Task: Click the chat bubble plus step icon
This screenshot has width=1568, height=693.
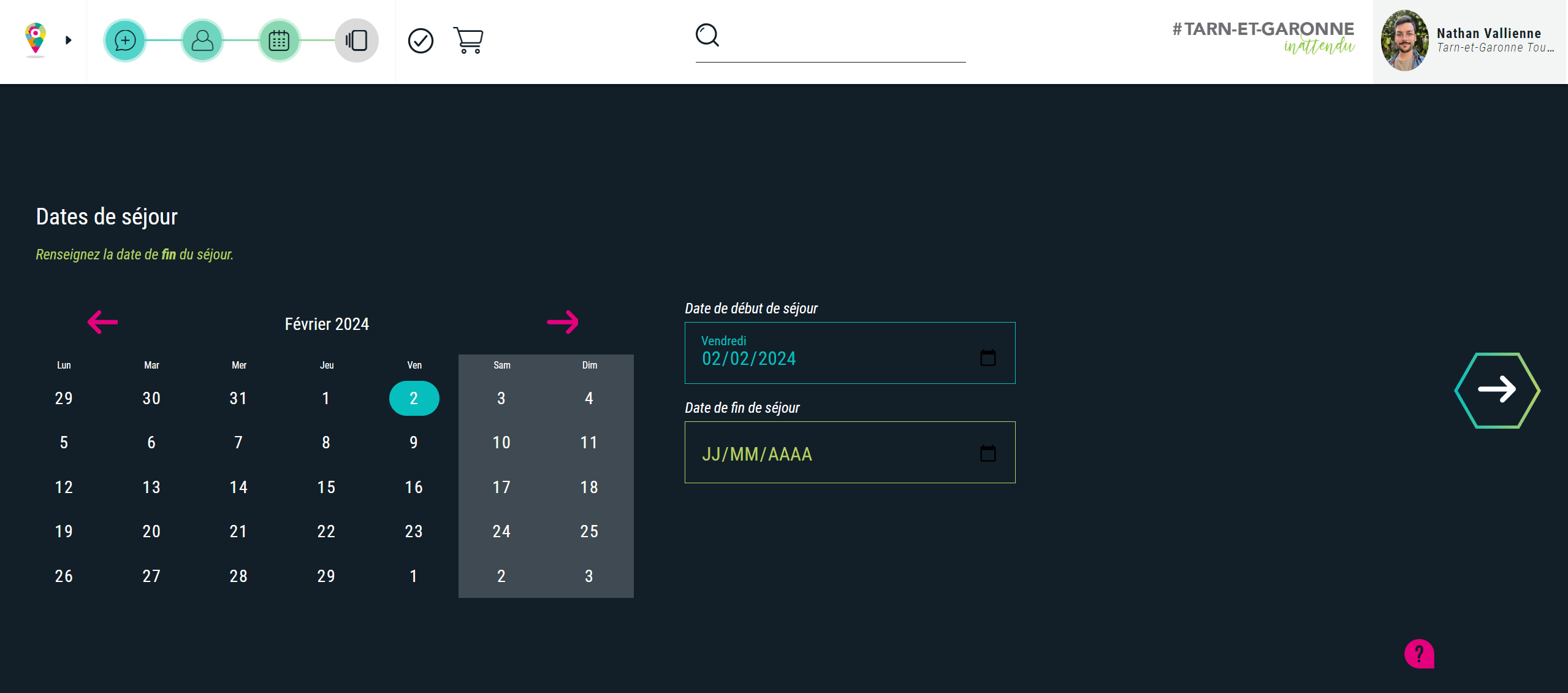Action: [125, 40]
